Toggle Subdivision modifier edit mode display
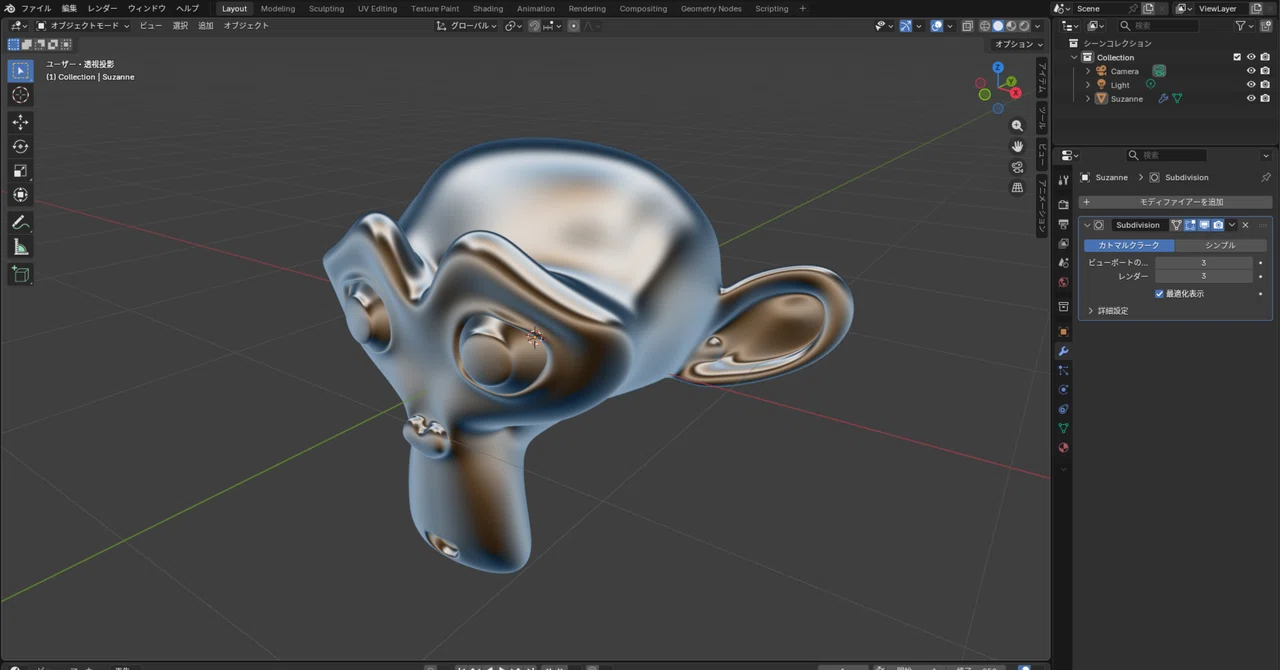 [1190, 225]
